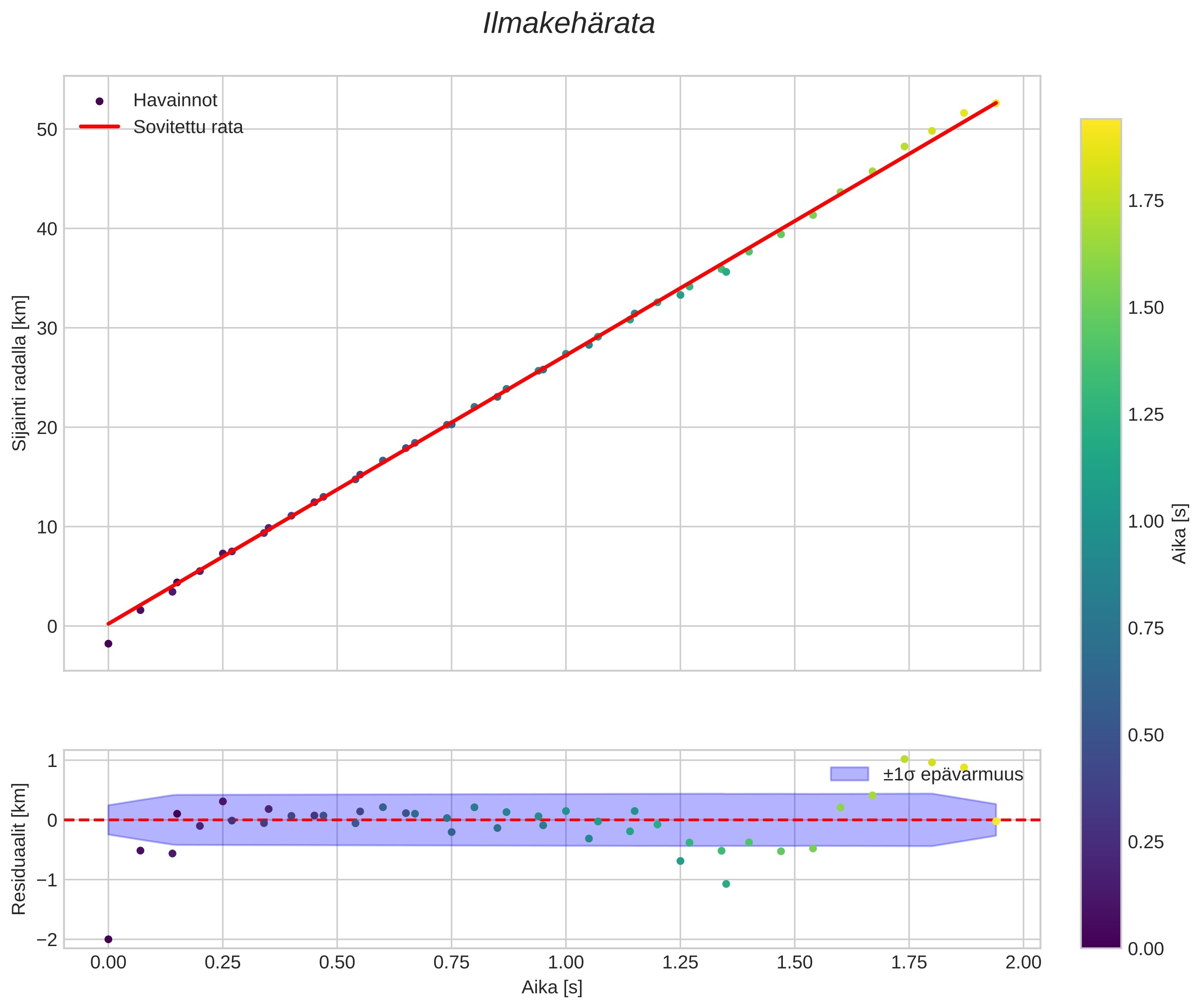The image size is (1200, 1008).
Task: Click the yellow-green residual point at 1.74 s
Action: [905, 759]
